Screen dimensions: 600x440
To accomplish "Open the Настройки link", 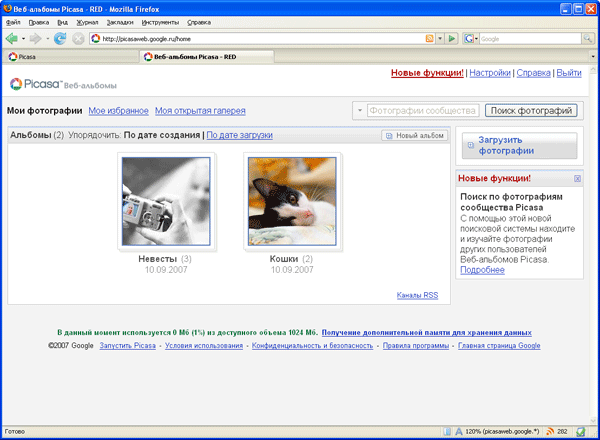I will [x=490, y=73].
